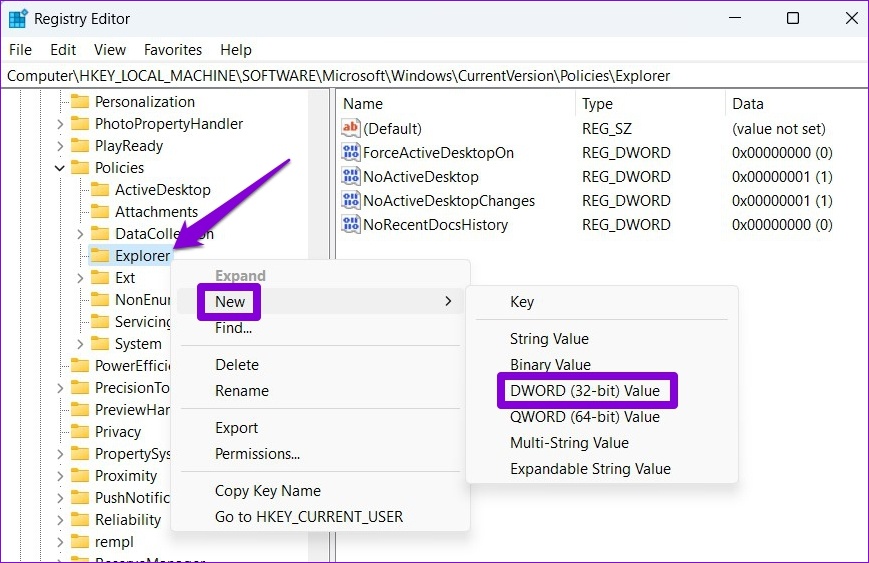Click the DWORD icon beside NoRecentDocsHistory
Screen dimensions: 869x563
(350, 224)
